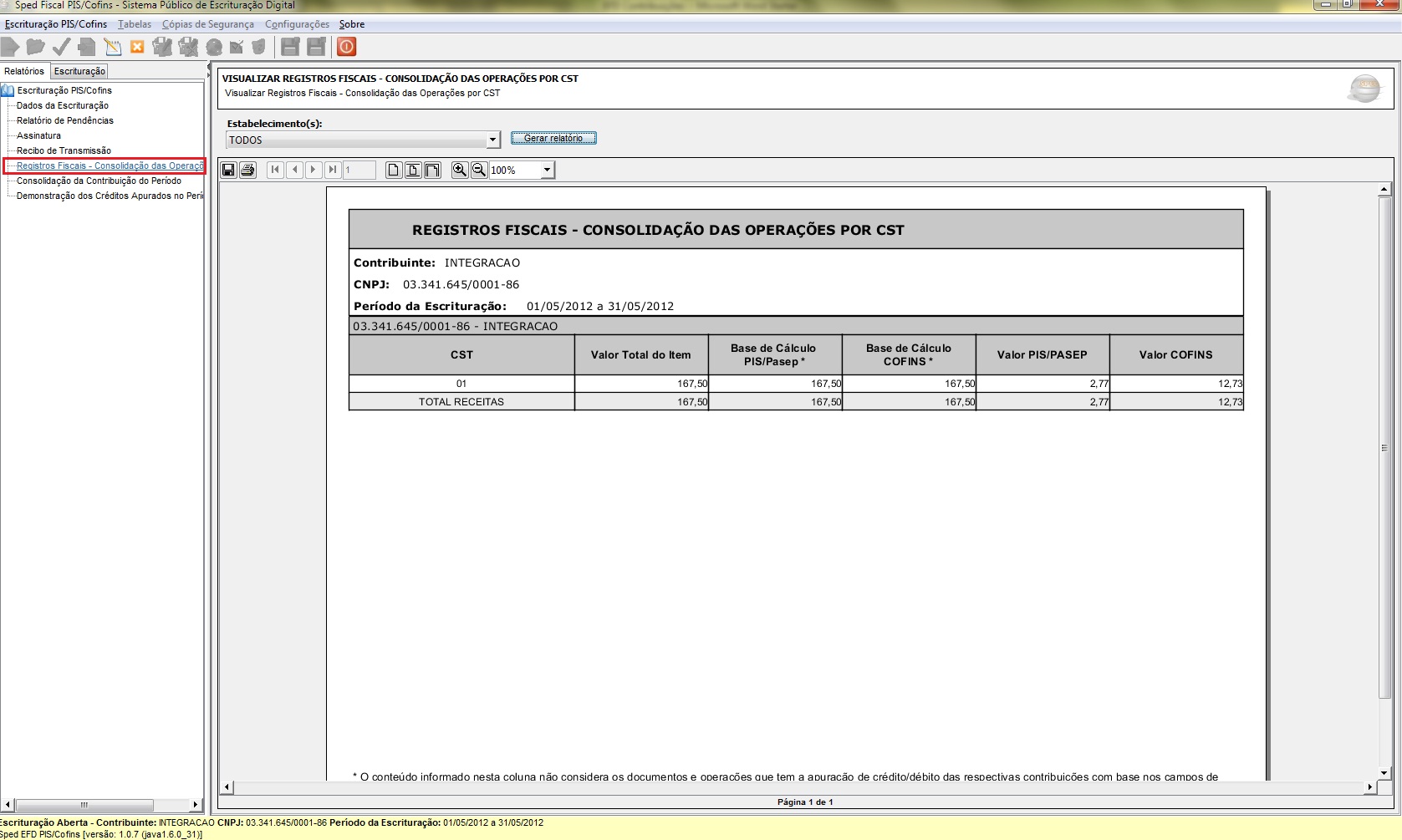The height and width of the screenshot is (840, 1402).
Task: Open Consolidação da Contribuição do Período
Action: [99, 181]
